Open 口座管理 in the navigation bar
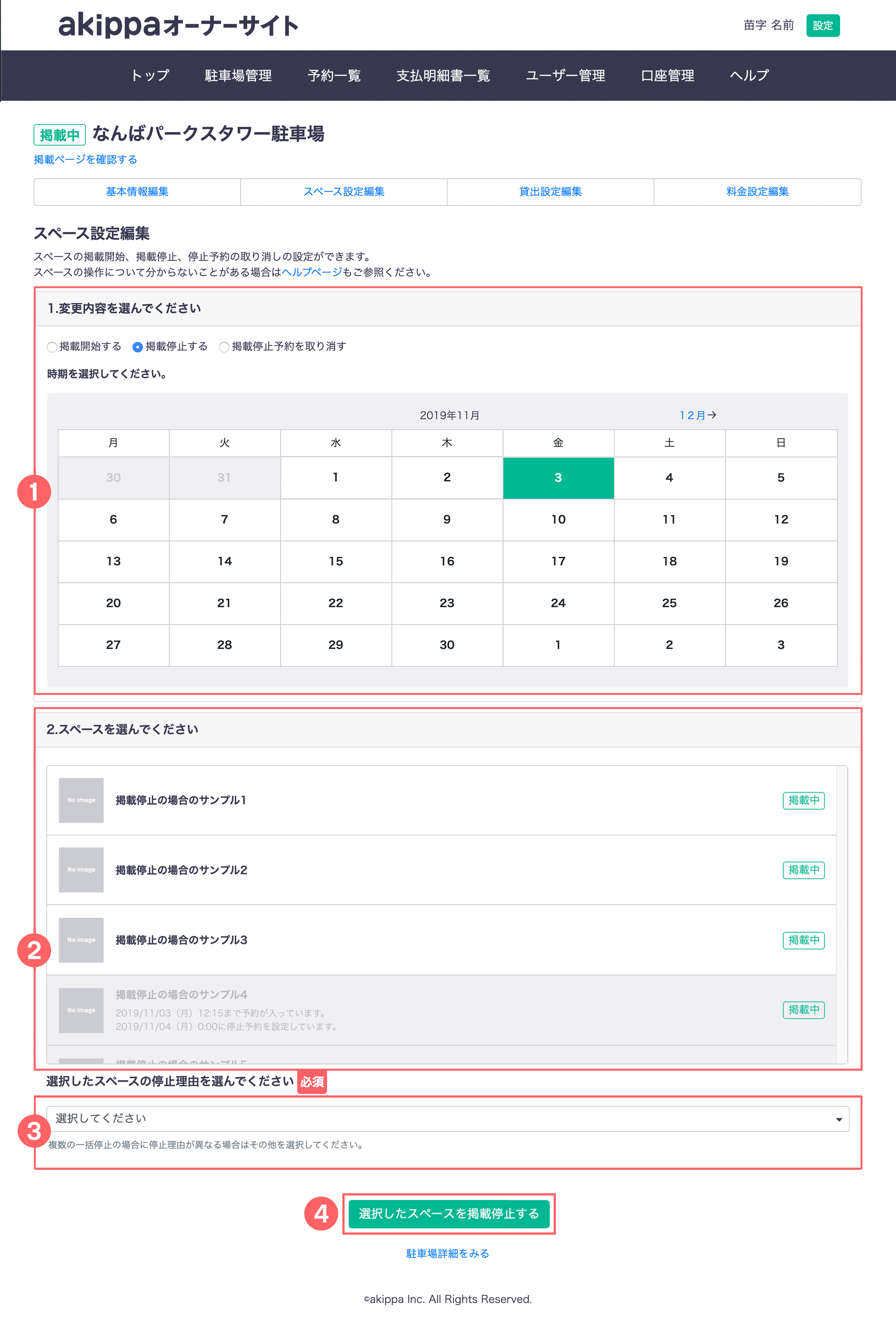 (x=668, y=75)
